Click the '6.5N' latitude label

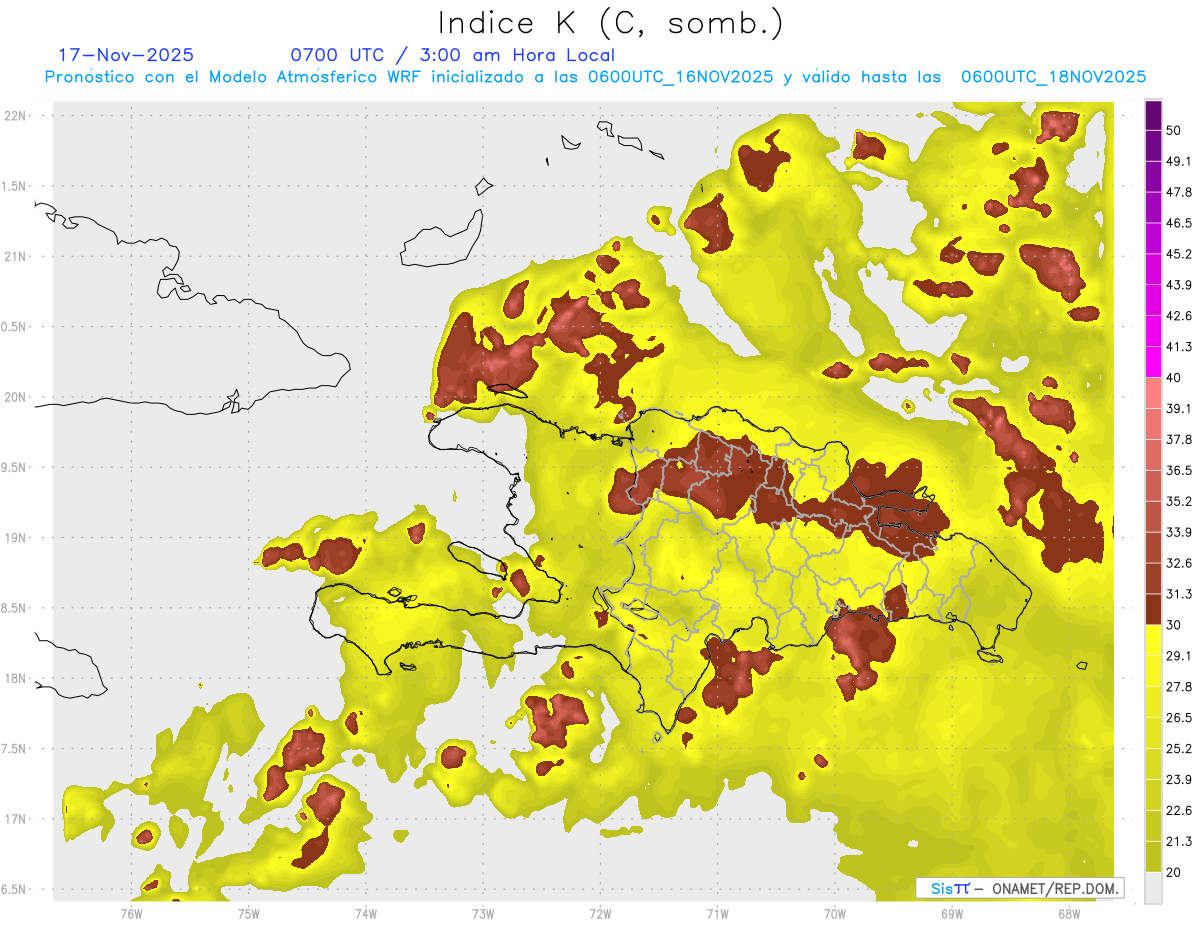[x=13, y=889]
